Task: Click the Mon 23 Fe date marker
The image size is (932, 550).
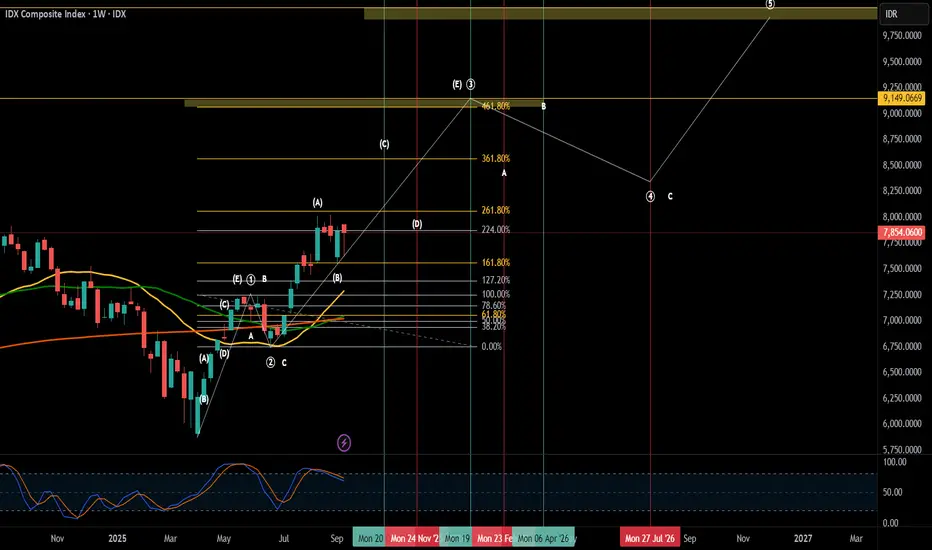Action: tap(492, 538)
